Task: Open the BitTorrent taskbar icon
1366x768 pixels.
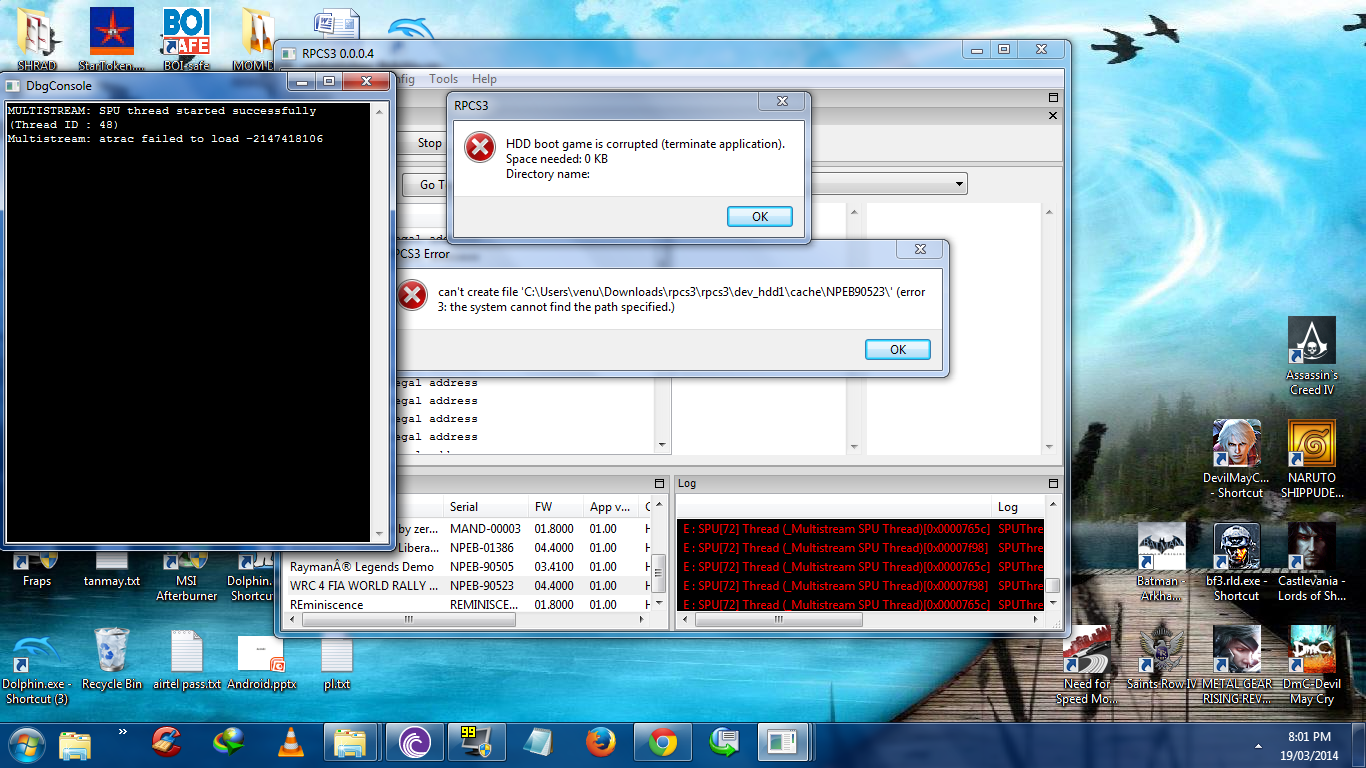Action: click(x=414, y=742)
